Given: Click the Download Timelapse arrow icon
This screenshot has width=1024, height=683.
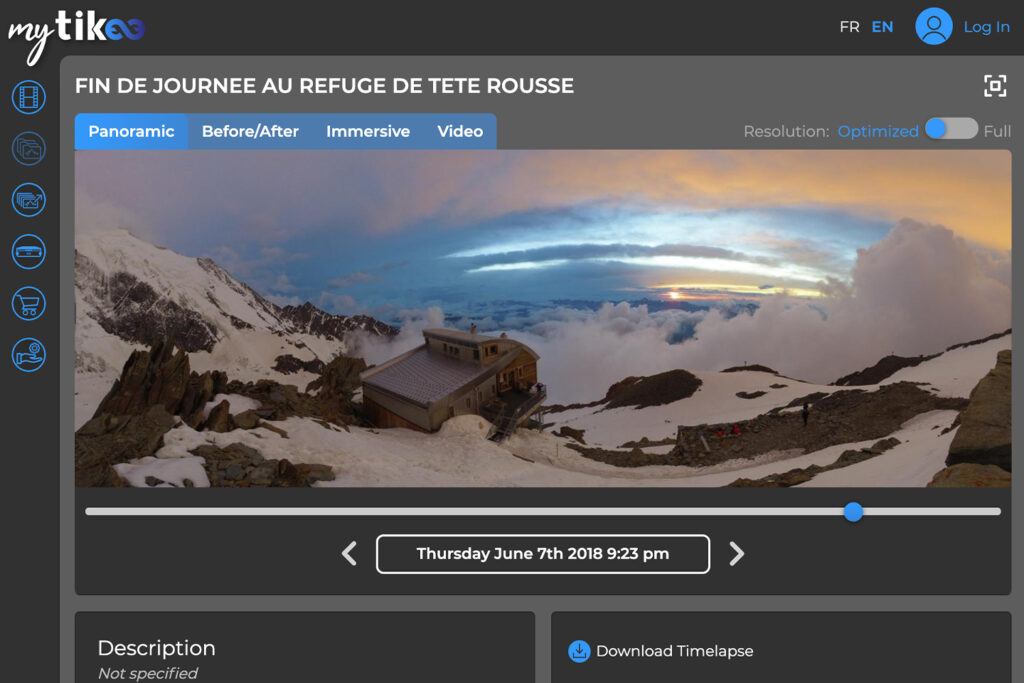Looking at the screenshot, I should coord(579,651).
